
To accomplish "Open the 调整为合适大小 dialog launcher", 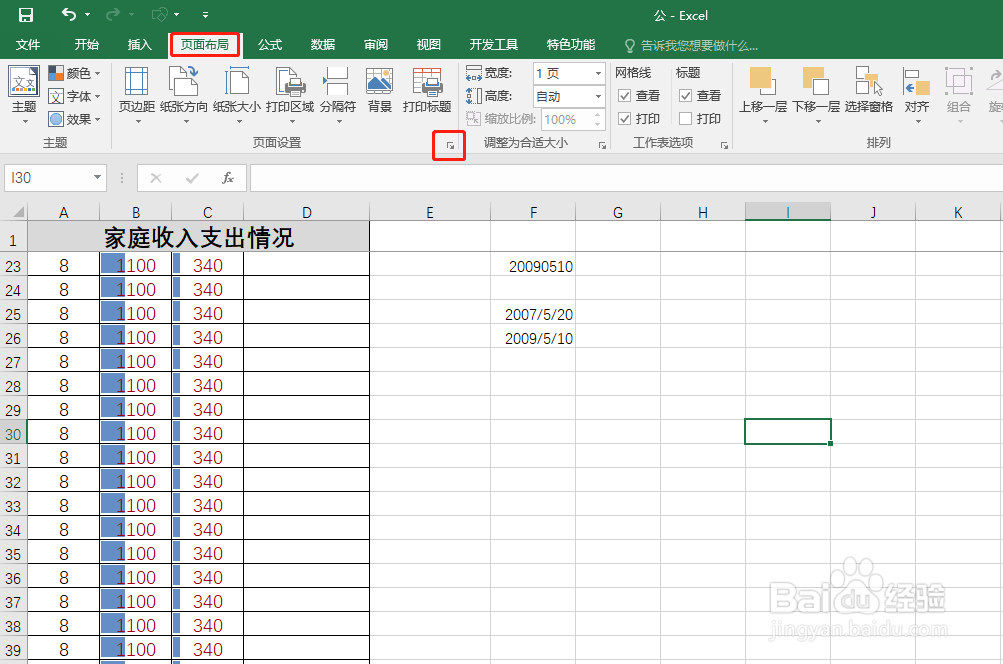I will [x=602, y=146].
